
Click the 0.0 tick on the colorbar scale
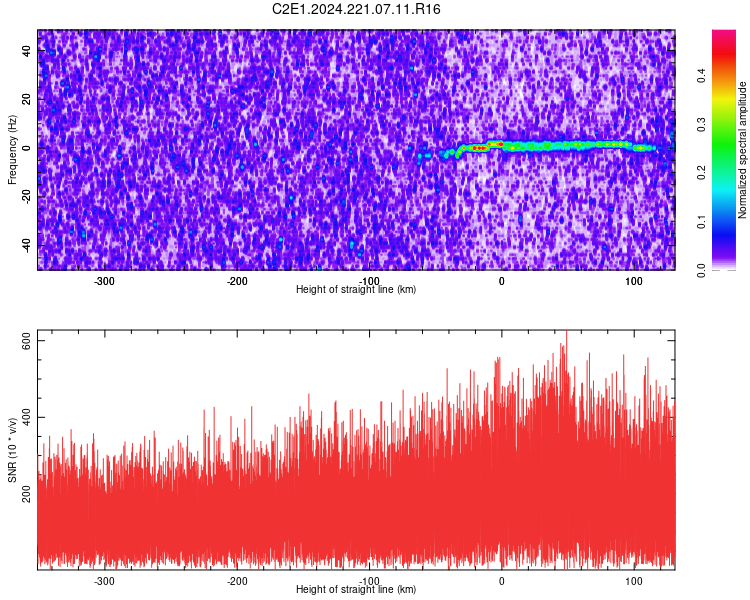tap(701, 270)
